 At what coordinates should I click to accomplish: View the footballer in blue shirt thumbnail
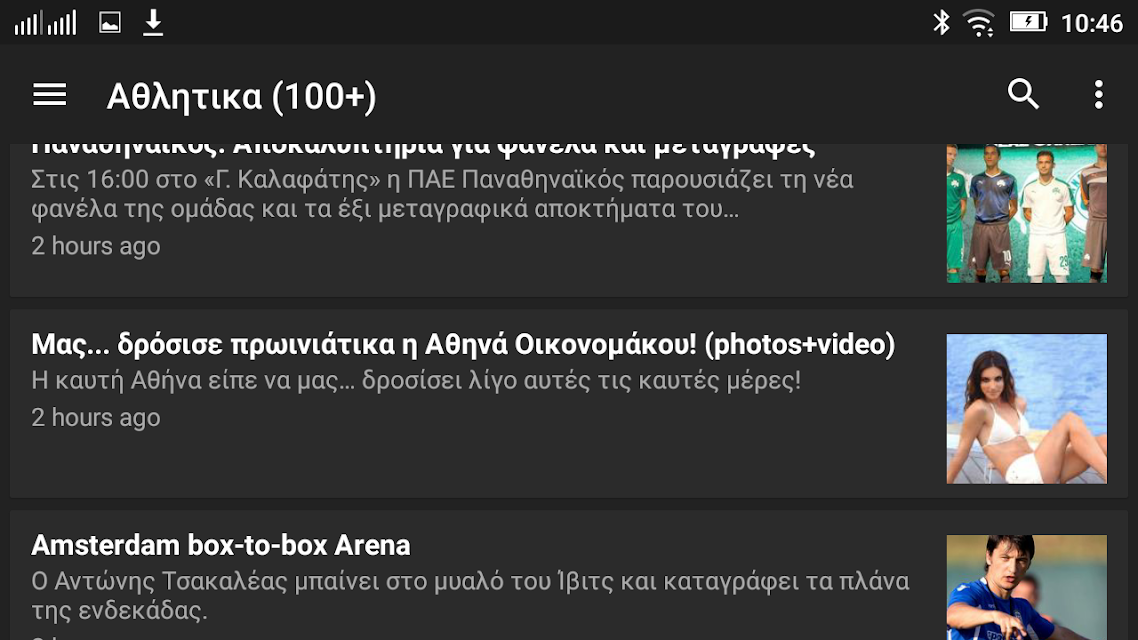[1027, 587]
